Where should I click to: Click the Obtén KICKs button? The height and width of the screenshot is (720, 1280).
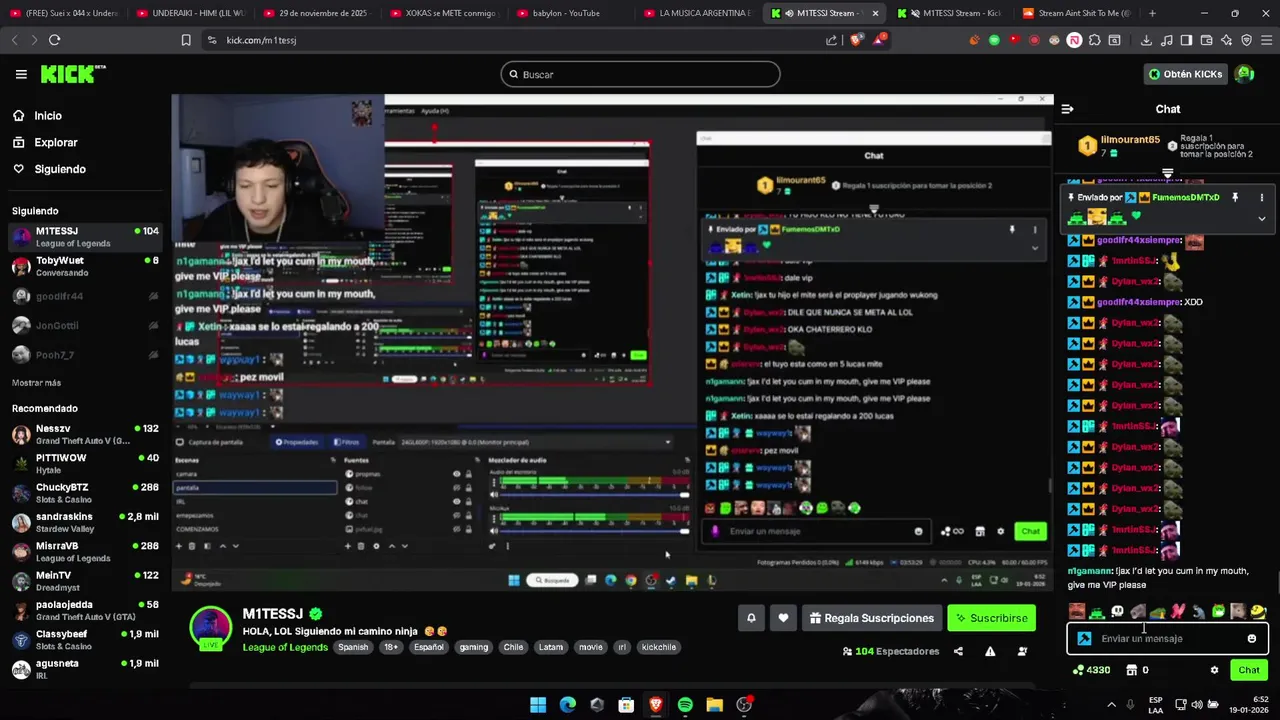coord(1185,74)
